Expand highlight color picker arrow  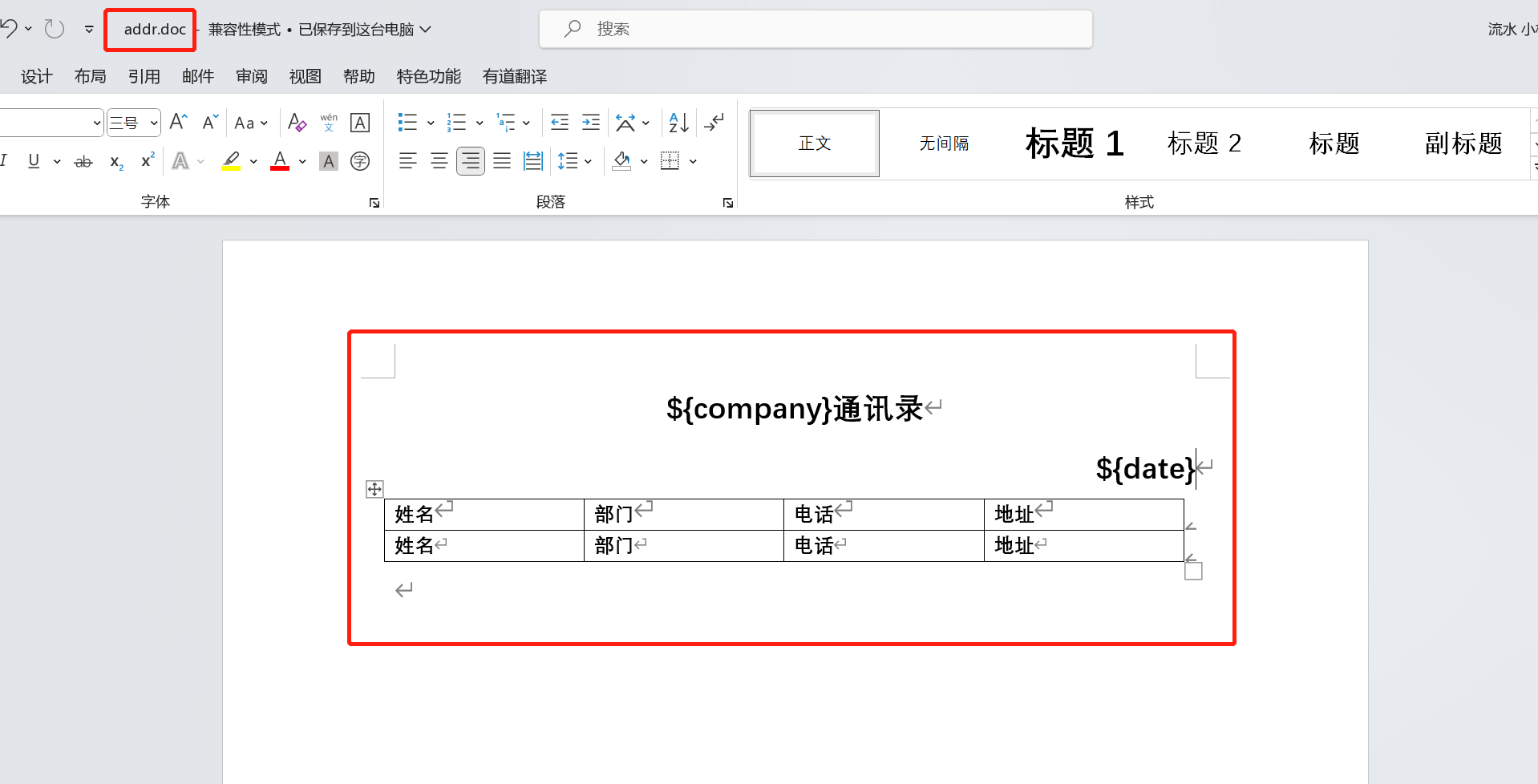(x=253, y=161)
